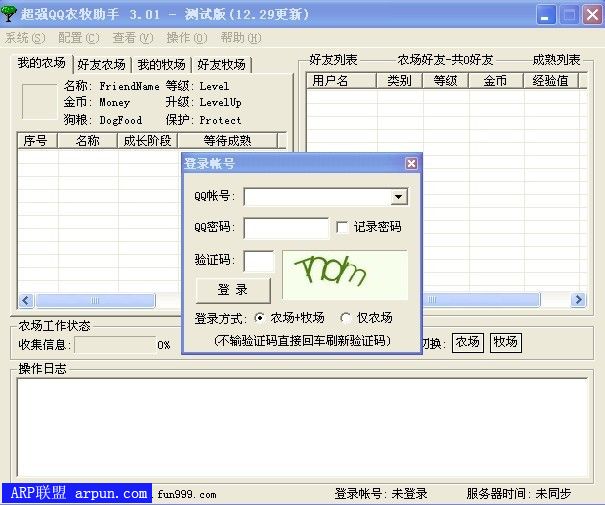Click the 服务器时间: 未同步 status text
The width and height of the screenshot is (605, 505).
pos(519,494)
